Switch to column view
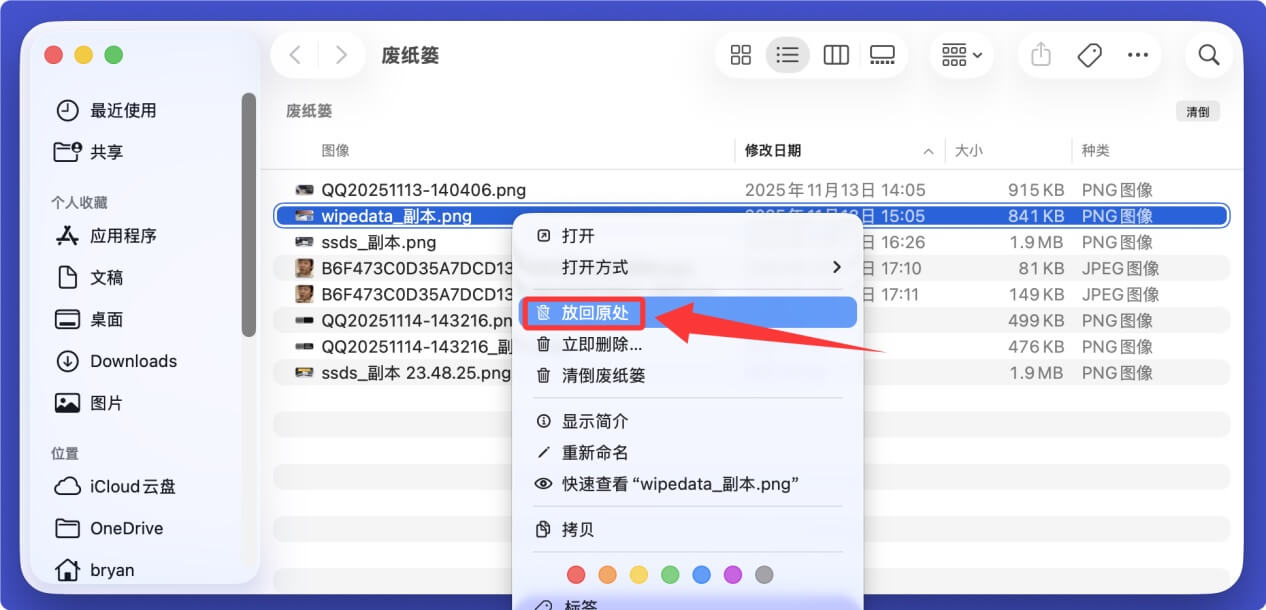 tap(835, 55)
